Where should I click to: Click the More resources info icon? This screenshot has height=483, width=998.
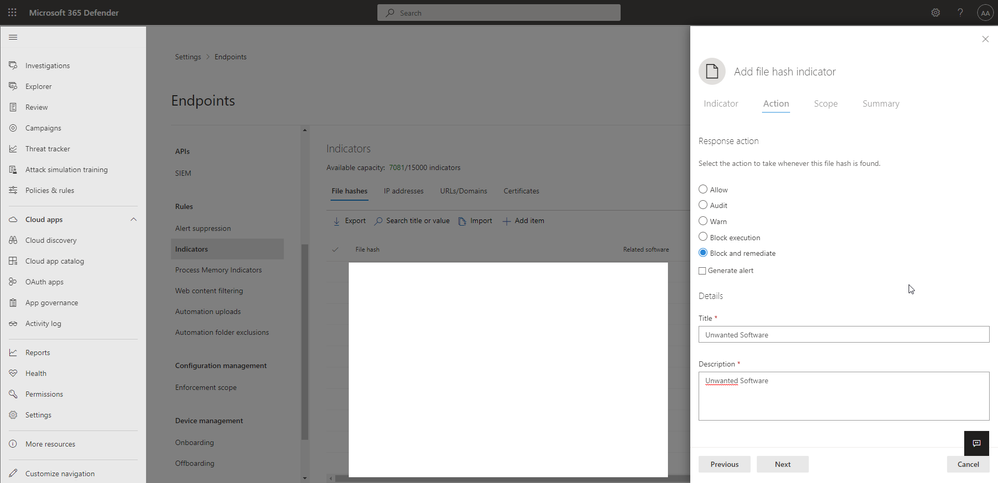coord(13,444)
